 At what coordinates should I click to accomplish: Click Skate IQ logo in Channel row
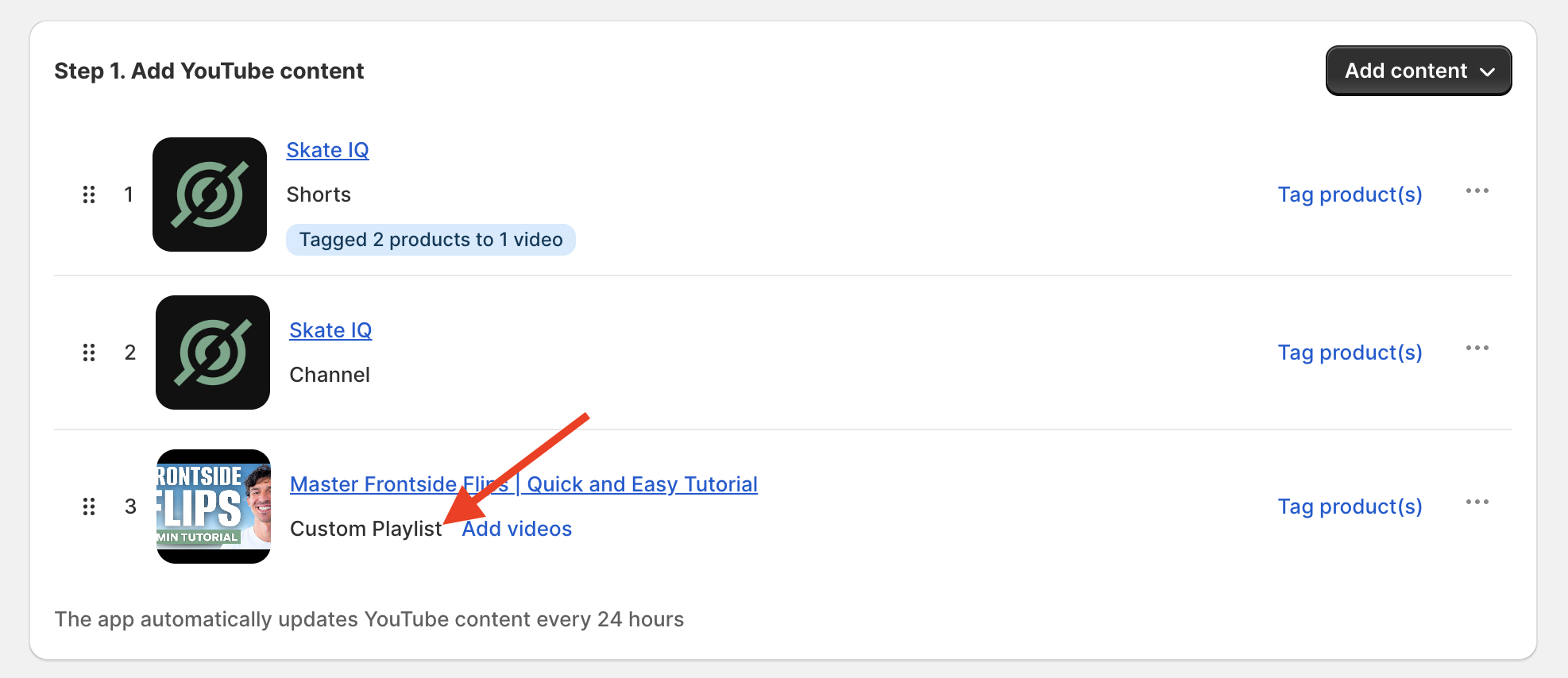coord(213,352)
